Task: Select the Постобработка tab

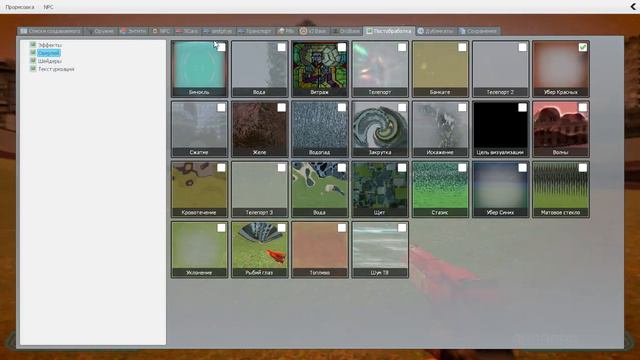Action: pos(389,31)
